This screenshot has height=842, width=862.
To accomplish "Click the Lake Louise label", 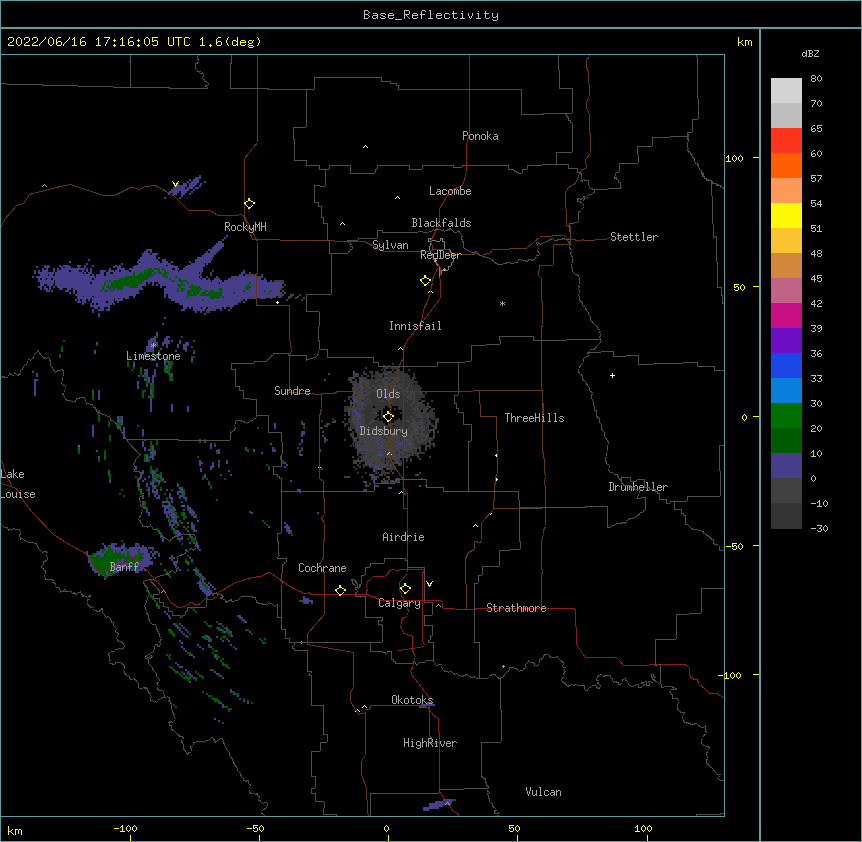I will 17,484.
